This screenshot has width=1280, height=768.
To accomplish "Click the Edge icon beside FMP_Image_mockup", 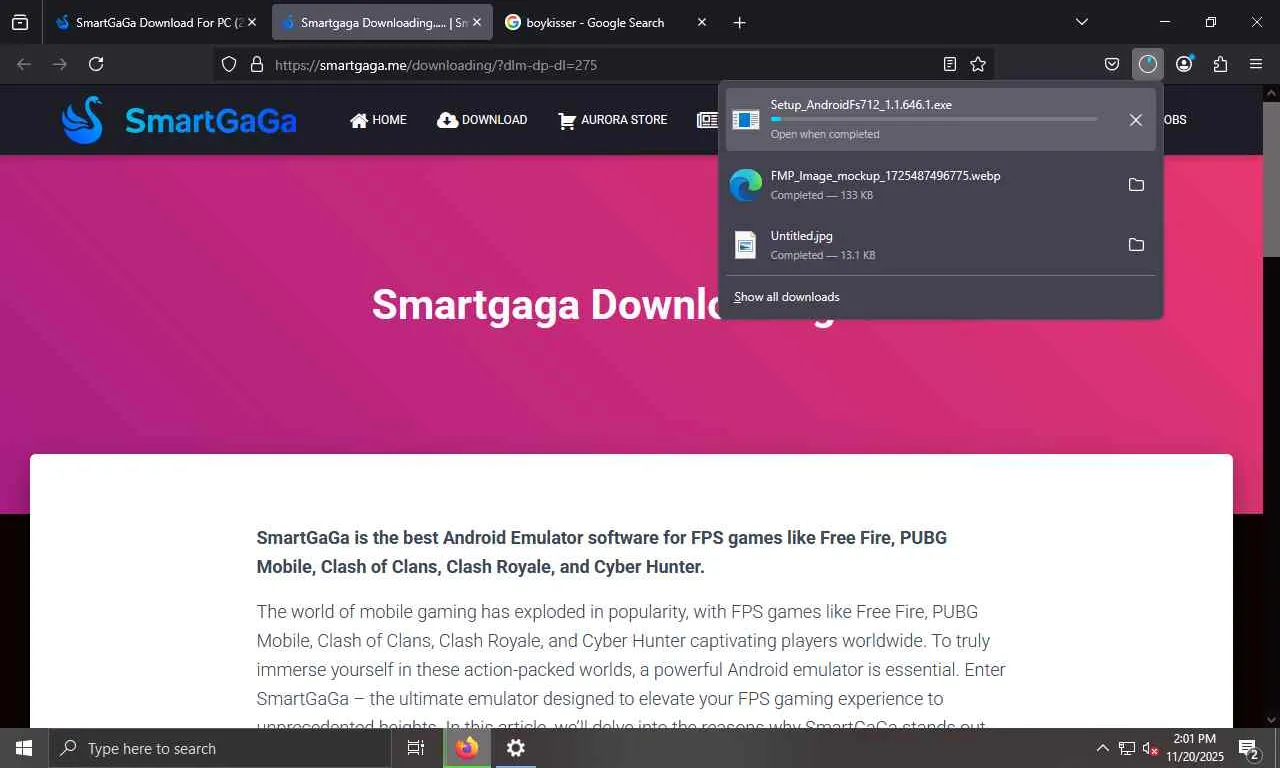I will 746,184.
